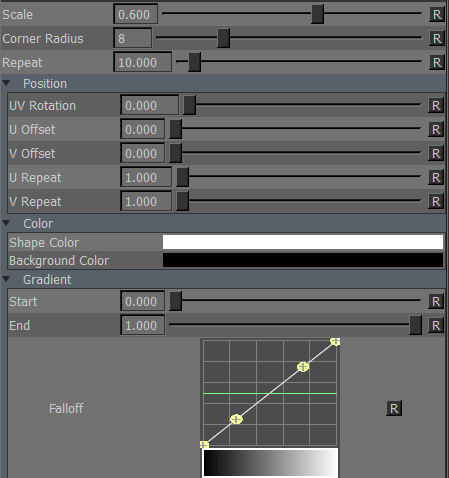The height and width of the screenshot is (478, 449).
Task: Select the lower-middle Falloff curve point
Action: [236, 419]
